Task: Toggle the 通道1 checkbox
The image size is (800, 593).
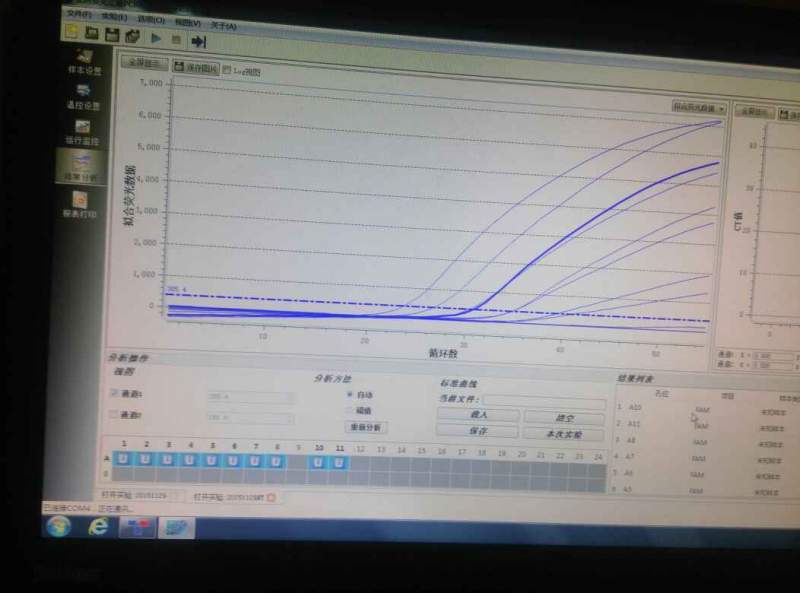Action: coord(114,392)
